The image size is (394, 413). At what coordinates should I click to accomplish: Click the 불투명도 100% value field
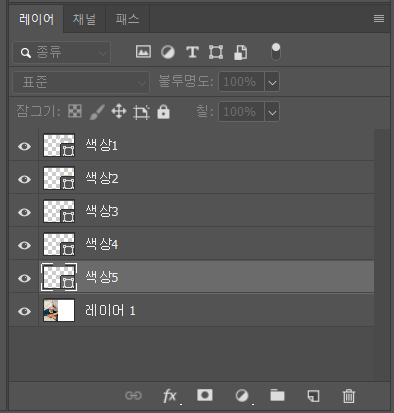pos(241,82)
